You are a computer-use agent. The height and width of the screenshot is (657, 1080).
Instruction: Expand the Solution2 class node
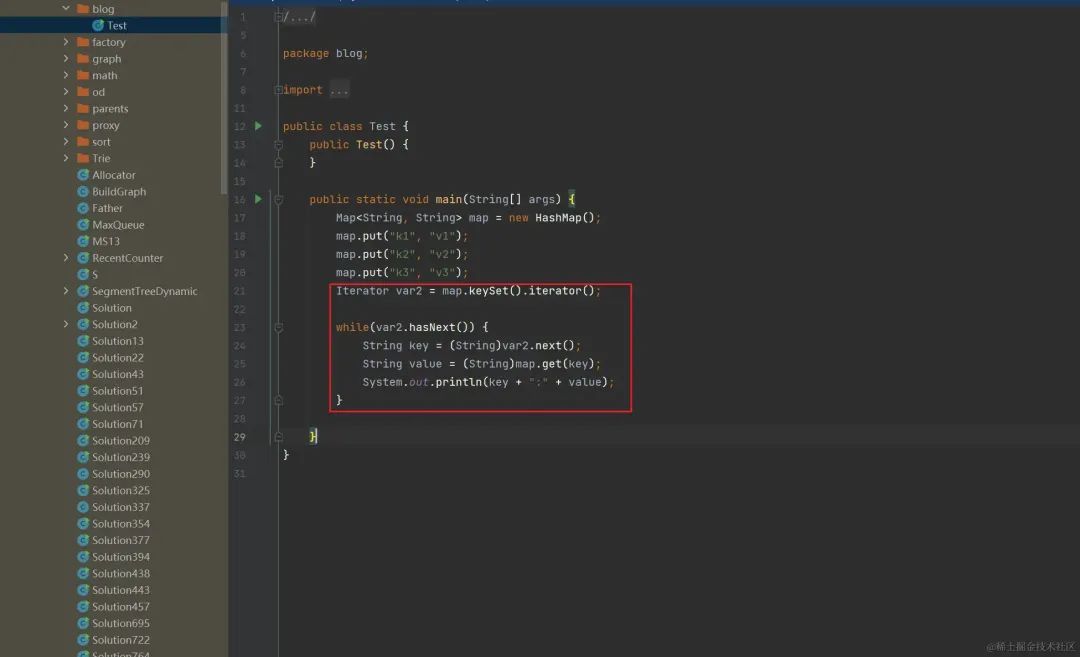(x=66, y=324)
